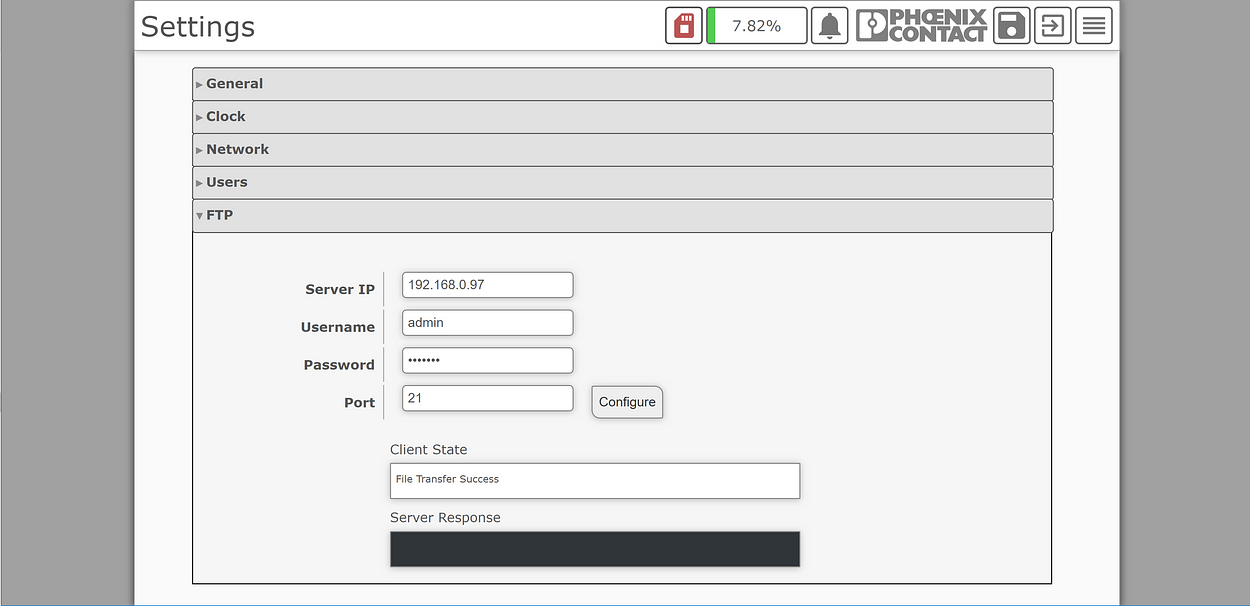
Task: Click the Client State heading
Action: tap(429, 450)
